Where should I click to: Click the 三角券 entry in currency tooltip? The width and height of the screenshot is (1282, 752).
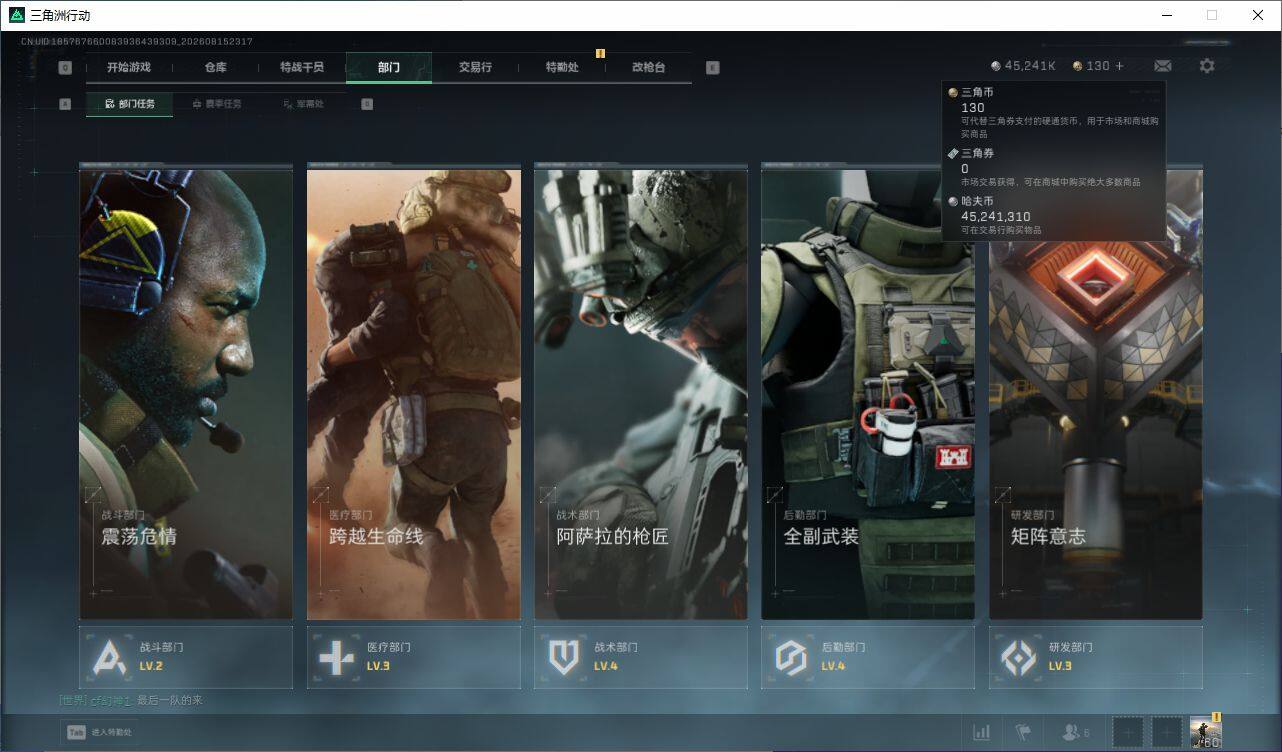[1053, 167]
